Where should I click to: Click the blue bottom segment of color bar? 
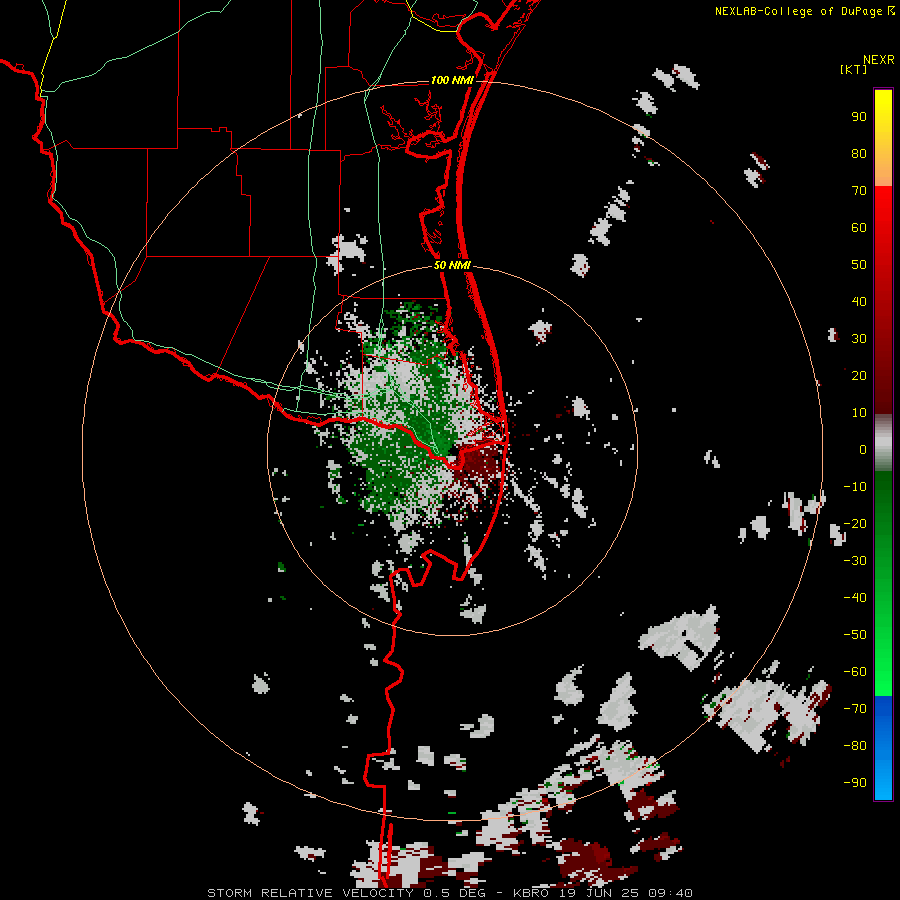point(883,748)
